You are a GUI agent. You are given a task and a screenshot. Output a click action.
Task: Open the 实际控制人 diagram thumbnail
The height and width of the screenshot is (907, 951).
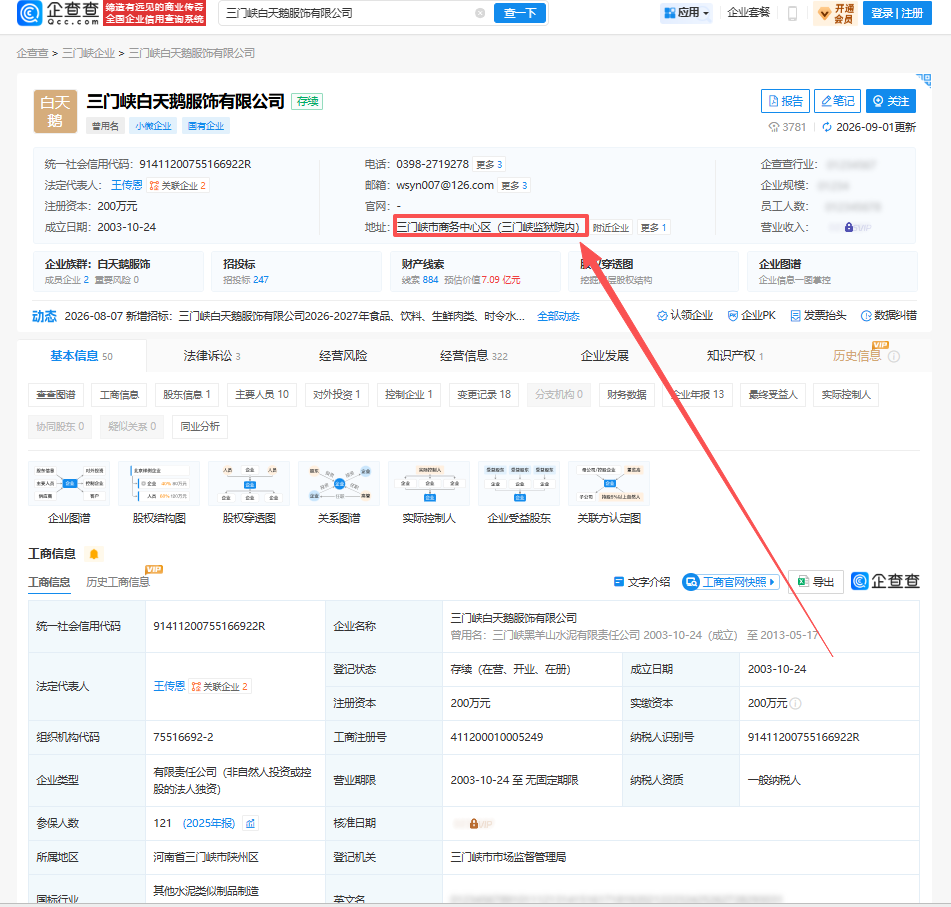(429, 484)
